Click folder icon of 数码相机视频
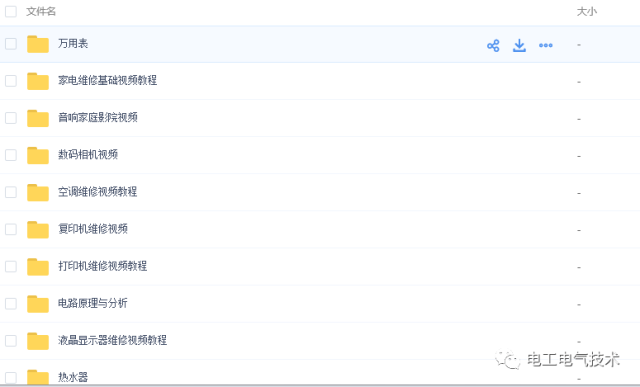Viewport: 640px width, 387px height. click(38, 155)
